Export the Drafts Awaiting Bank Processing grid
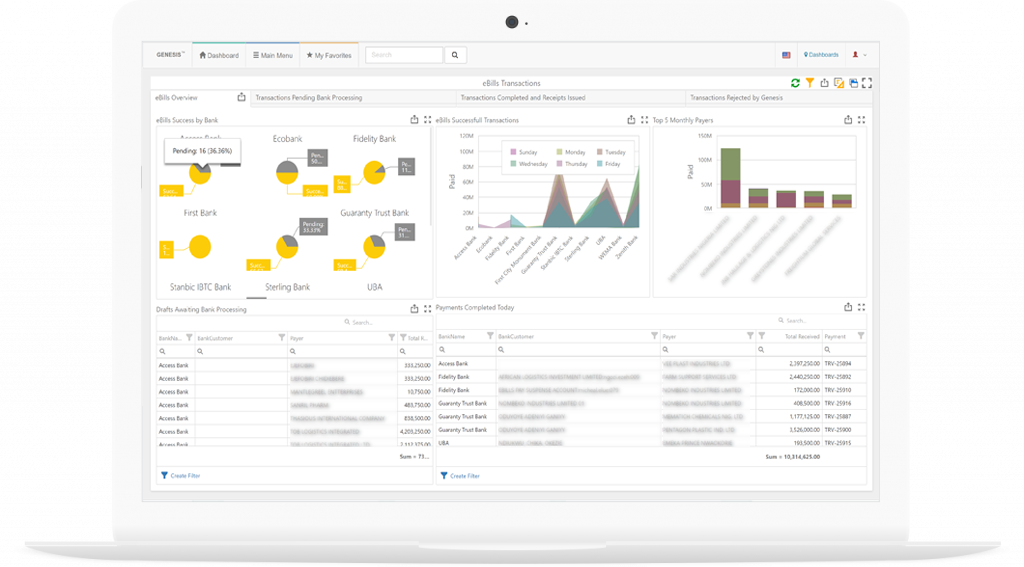Screen dimensions: 1024x567 pyautogui.click(x=414, y=309)
